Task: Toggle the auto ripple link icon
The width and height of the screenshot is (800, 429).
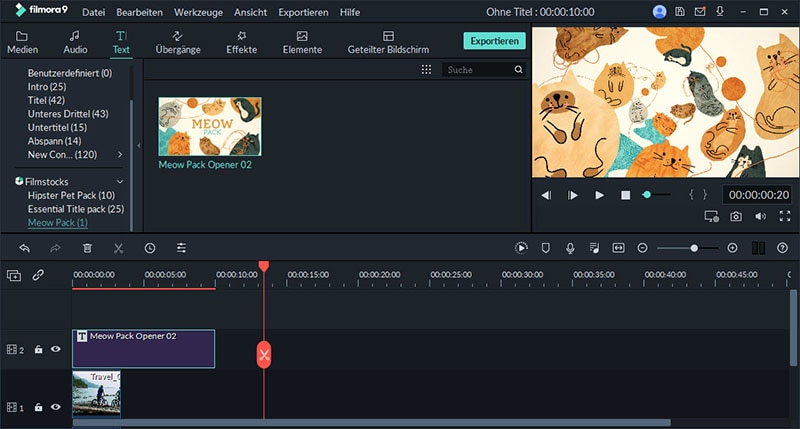Action: click(38, 275)
